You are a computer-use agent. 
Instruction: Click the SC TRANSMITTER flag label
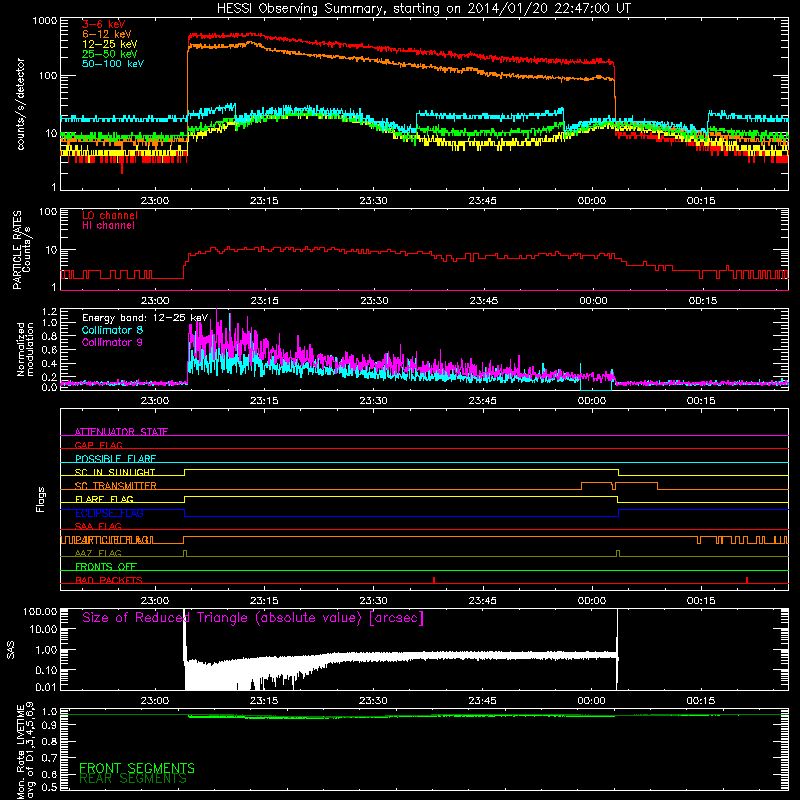click(116, 486)
